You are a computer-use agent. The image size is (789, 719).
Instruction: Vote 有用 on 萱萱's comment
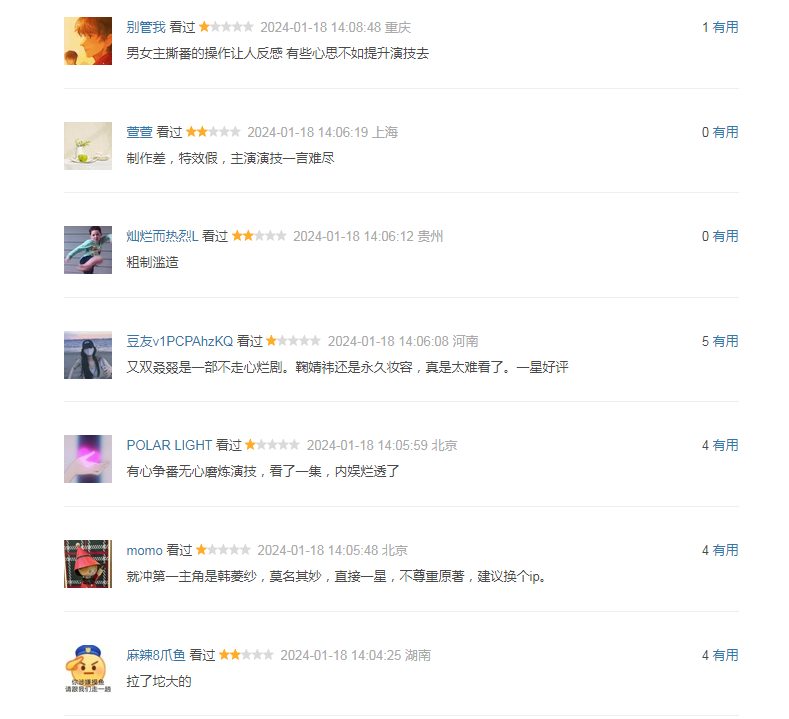click(x=725, y=132)
